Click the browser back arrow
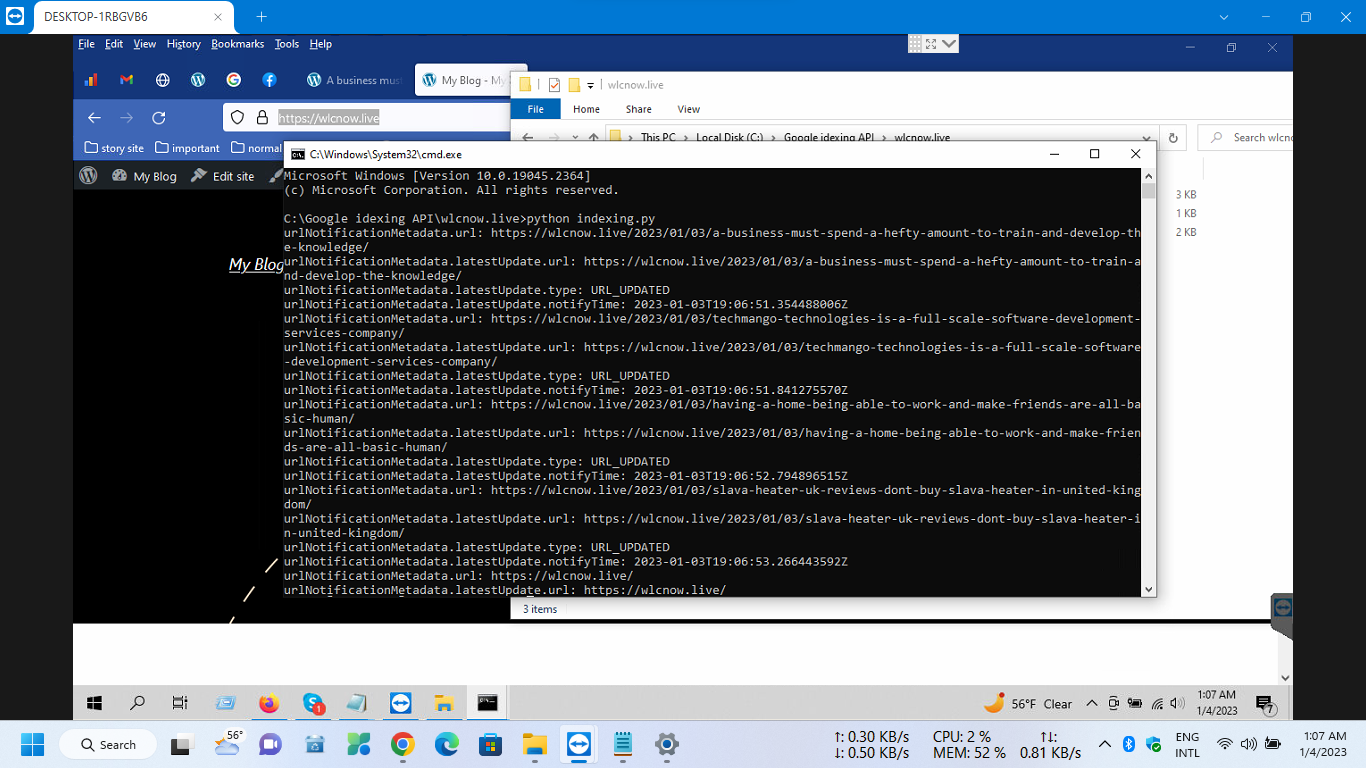This screenshot has height=768, width=1366. click(x=94, y=118)
